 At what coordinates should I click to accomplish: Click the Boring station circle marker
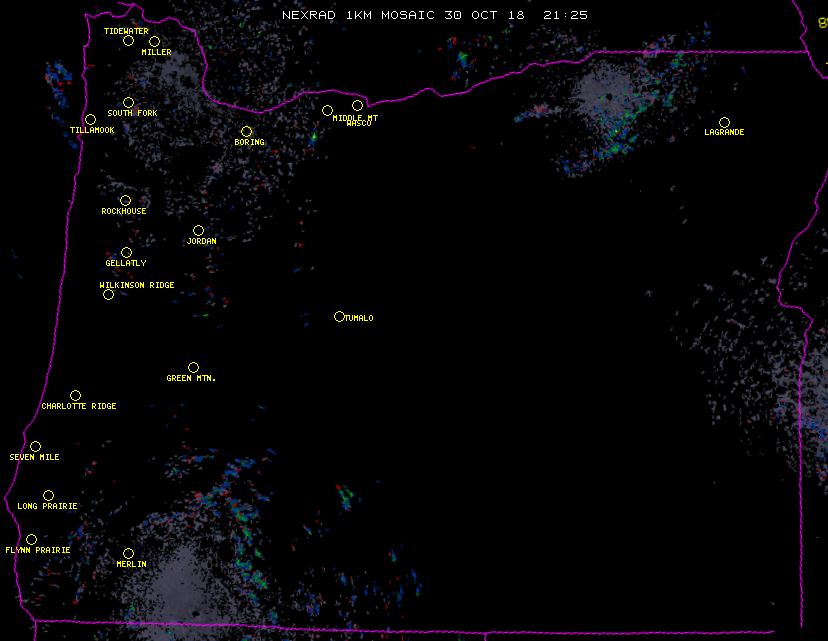point(246,131)
